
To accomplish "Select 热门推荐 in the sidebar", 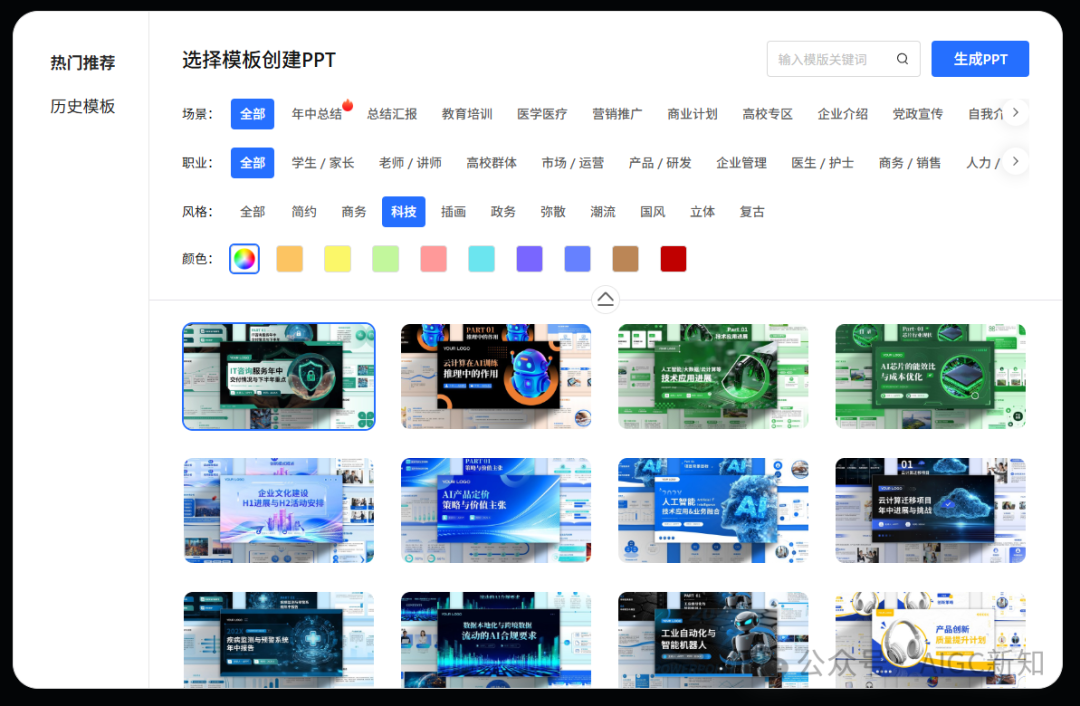I will pos(82,62).
